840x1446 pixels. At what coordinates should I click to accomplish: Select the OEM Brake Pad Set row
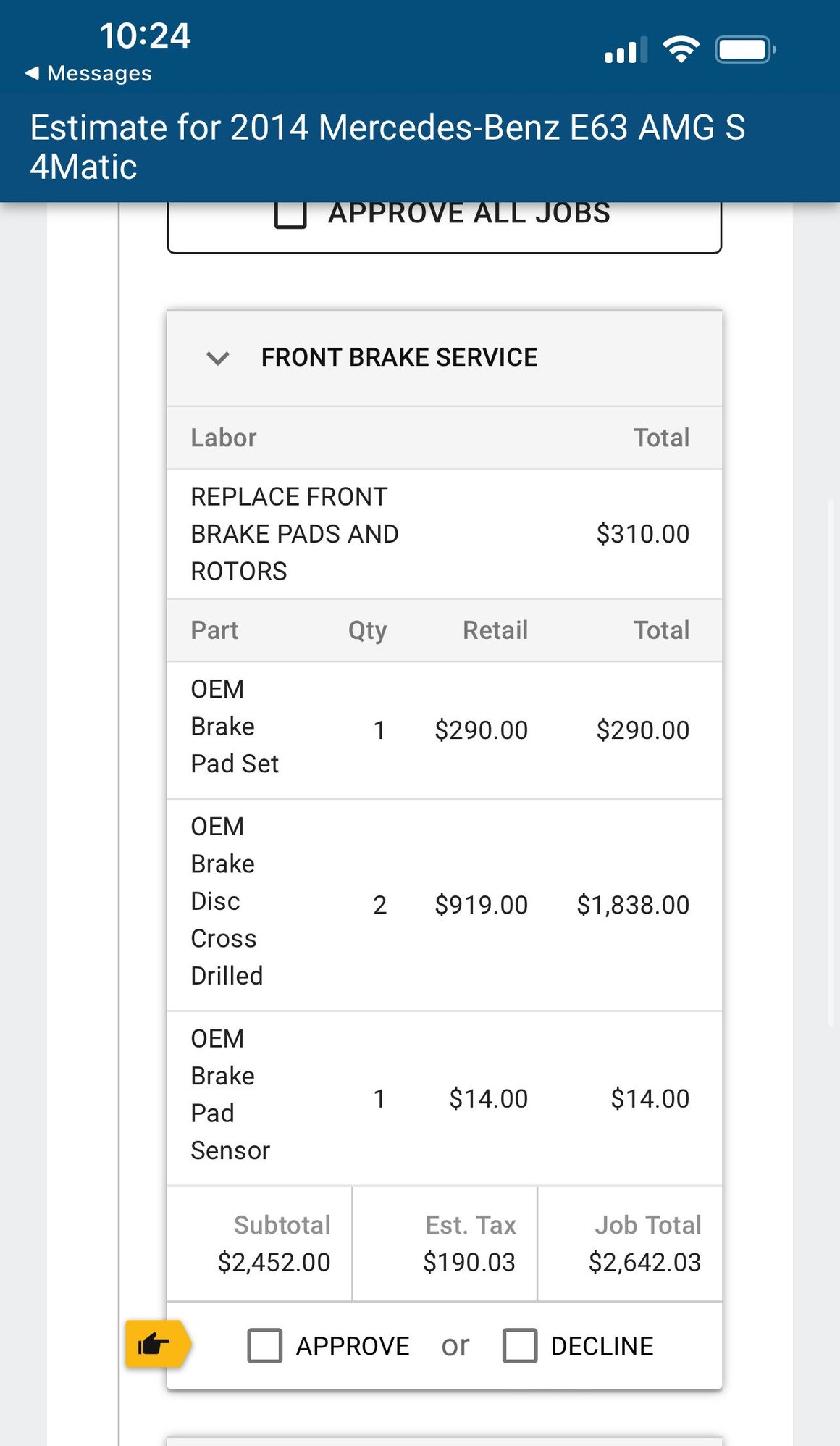pos(444,730)
